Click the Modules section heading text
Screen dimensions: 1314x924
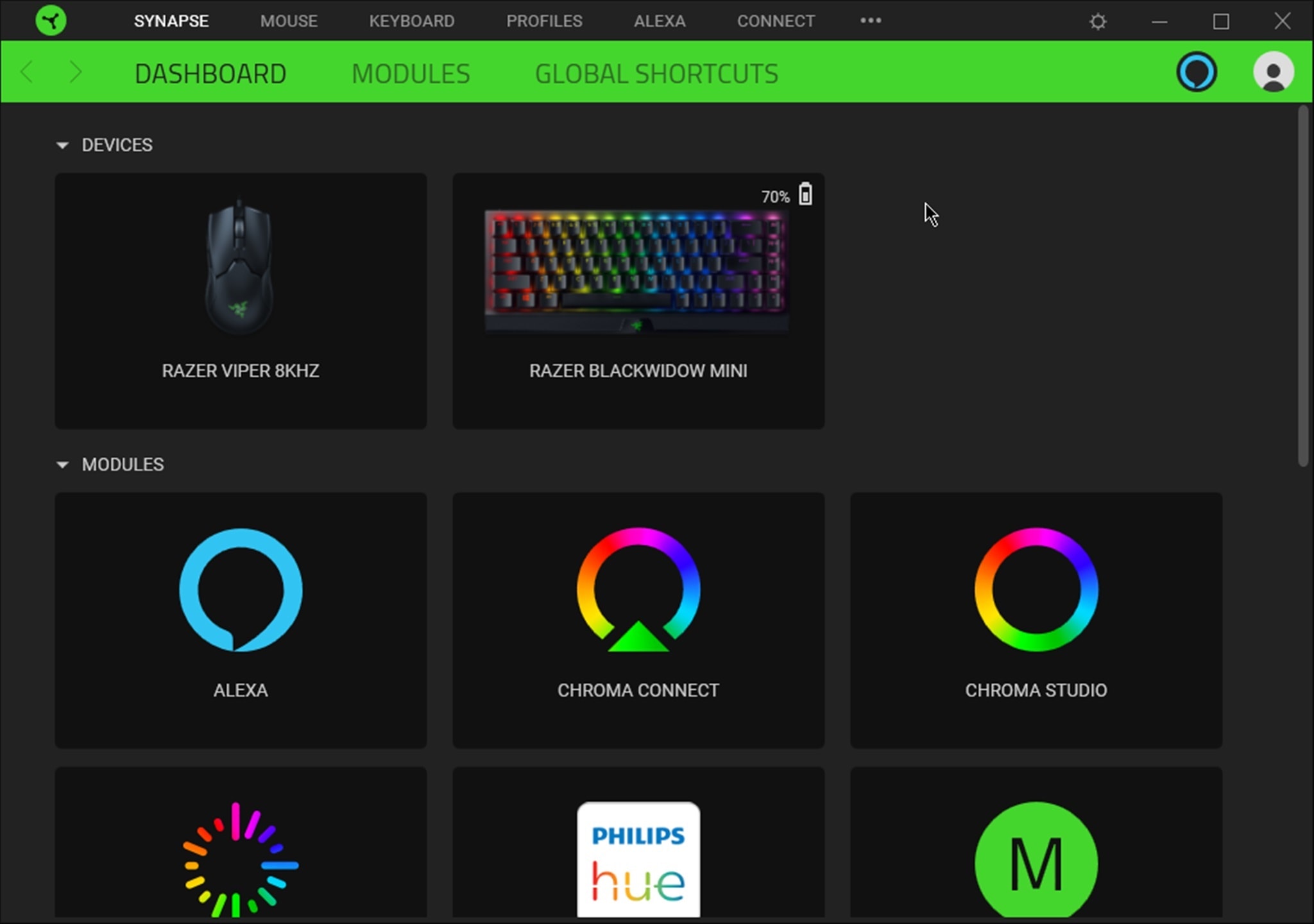click(123, 465)
